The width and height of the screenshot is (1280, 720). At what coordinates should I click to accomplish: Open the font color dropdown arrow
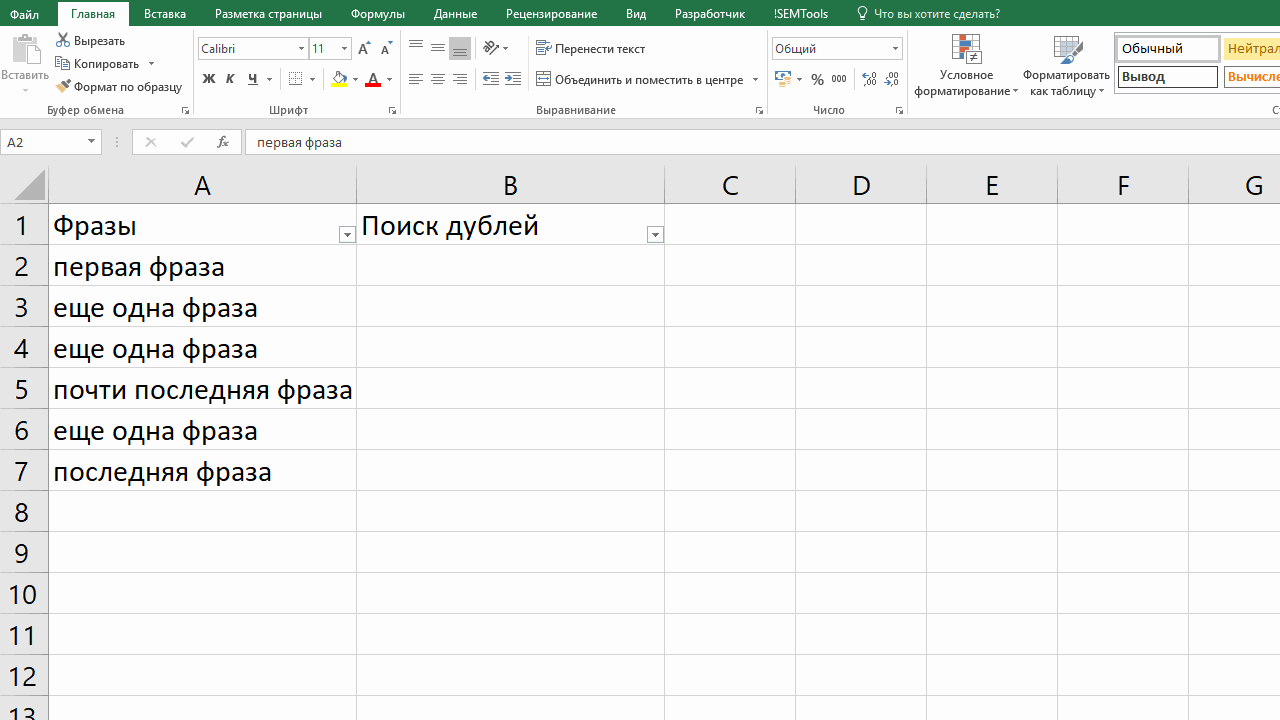click(x=389, y=79)
